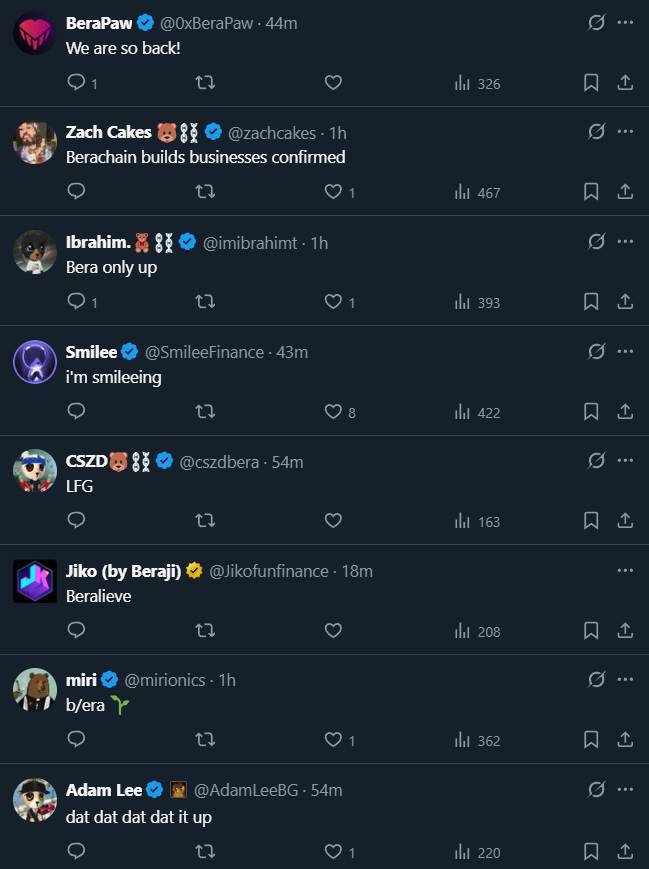Open the three-dot menu on Jiko's post
This screenshot has width=649, height=869.
625,570
